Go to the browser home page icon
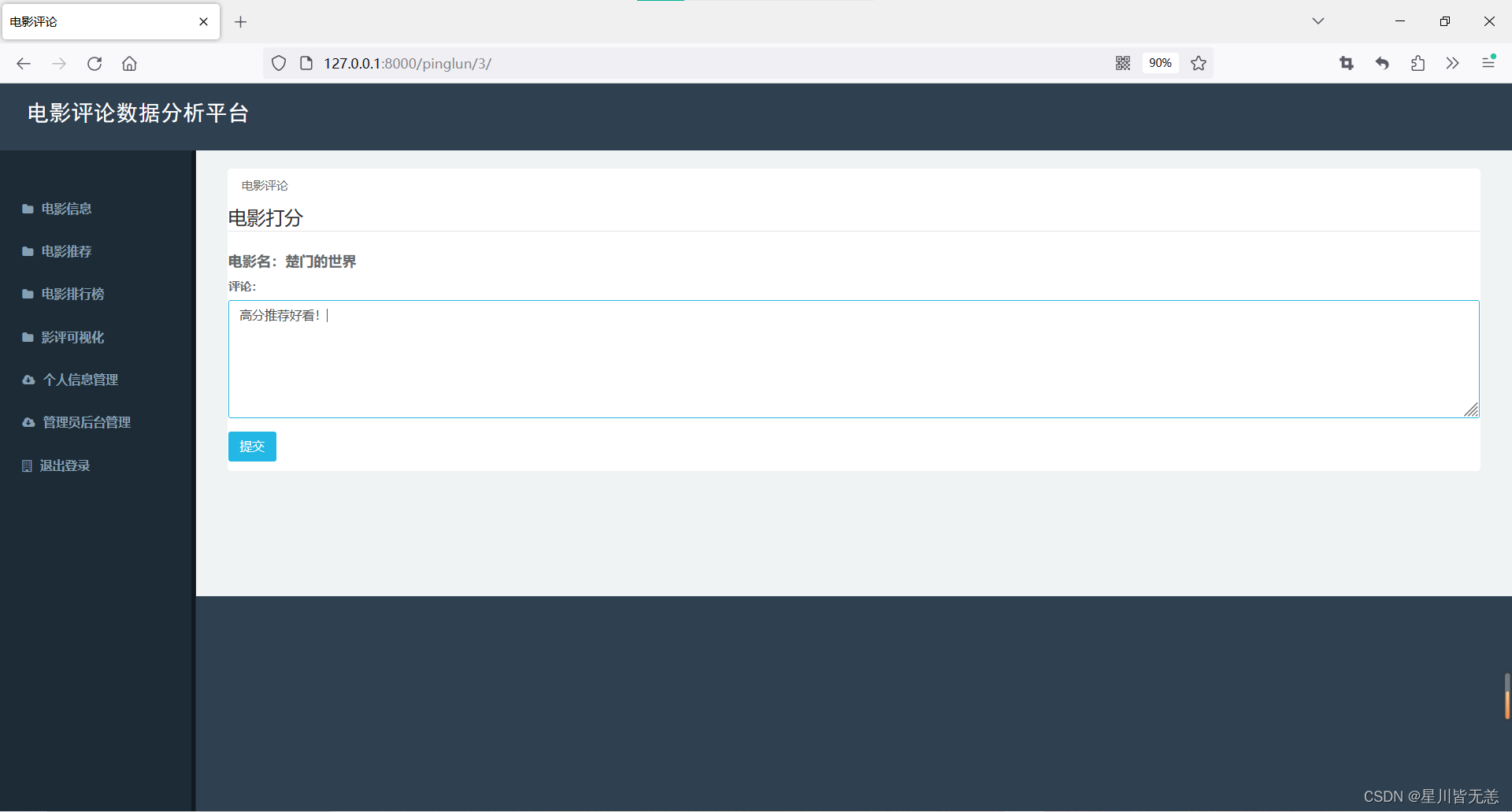1512x812 pixels. pyautogui.click(x=129, y=64)
